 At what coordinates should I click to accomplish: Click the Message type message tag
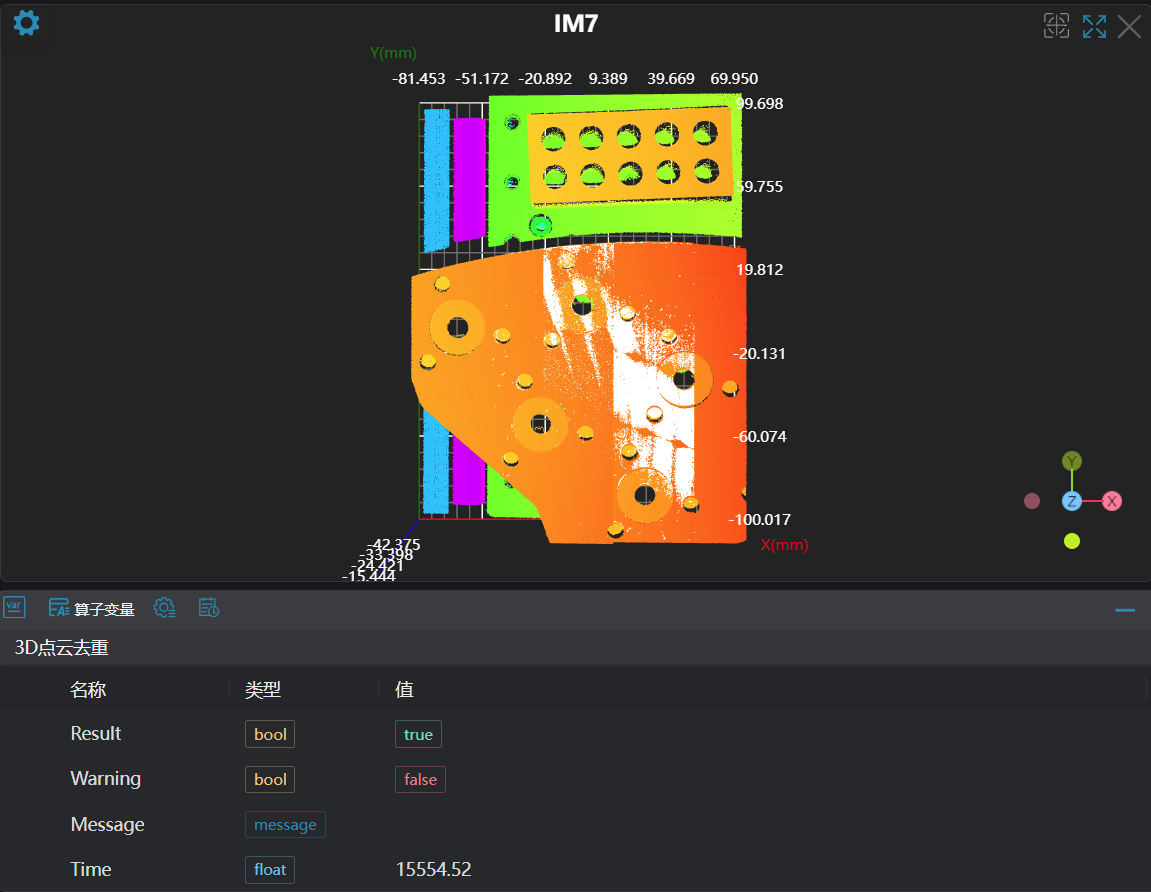click(285, 825)
